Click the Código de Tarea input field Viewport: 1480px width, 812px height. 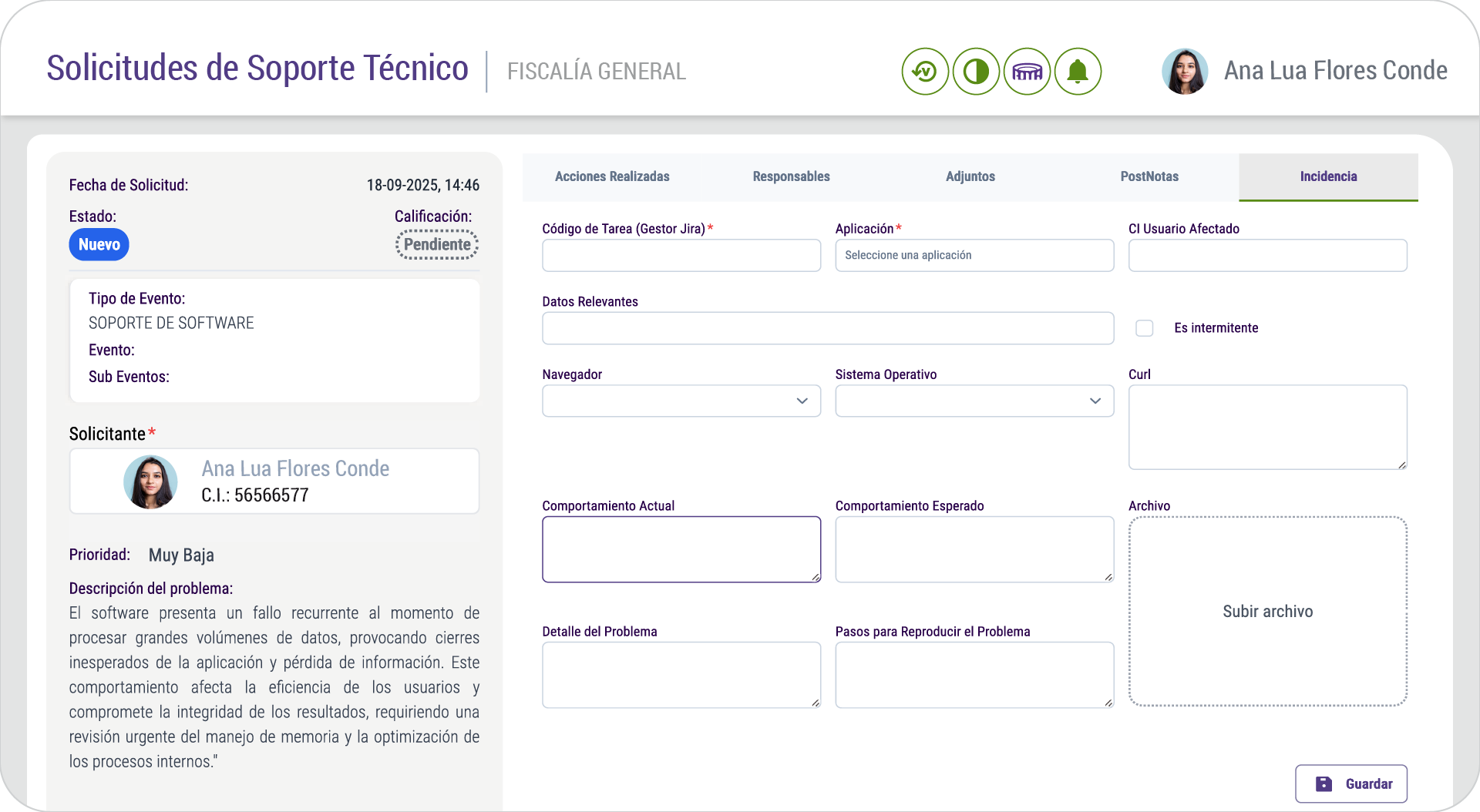pyautogui.click(x=681, y=255)
